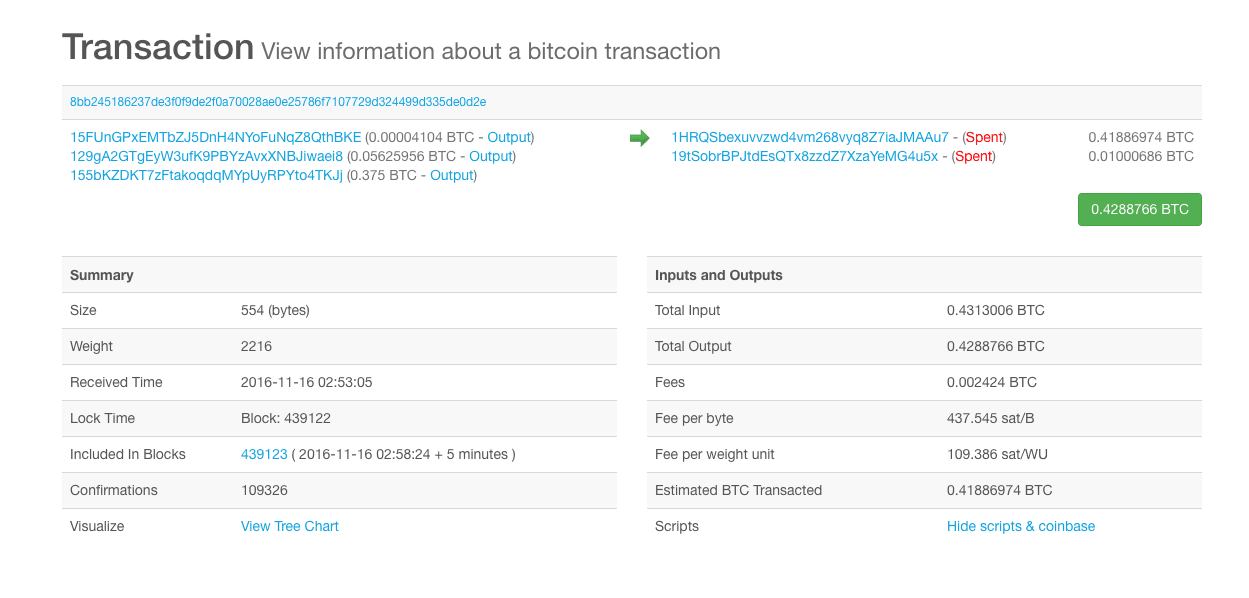This screenshot has width=1249, height=598.
Task: Follow the Output link beside 0.375 BTC
Action: (x=451, y=175)
